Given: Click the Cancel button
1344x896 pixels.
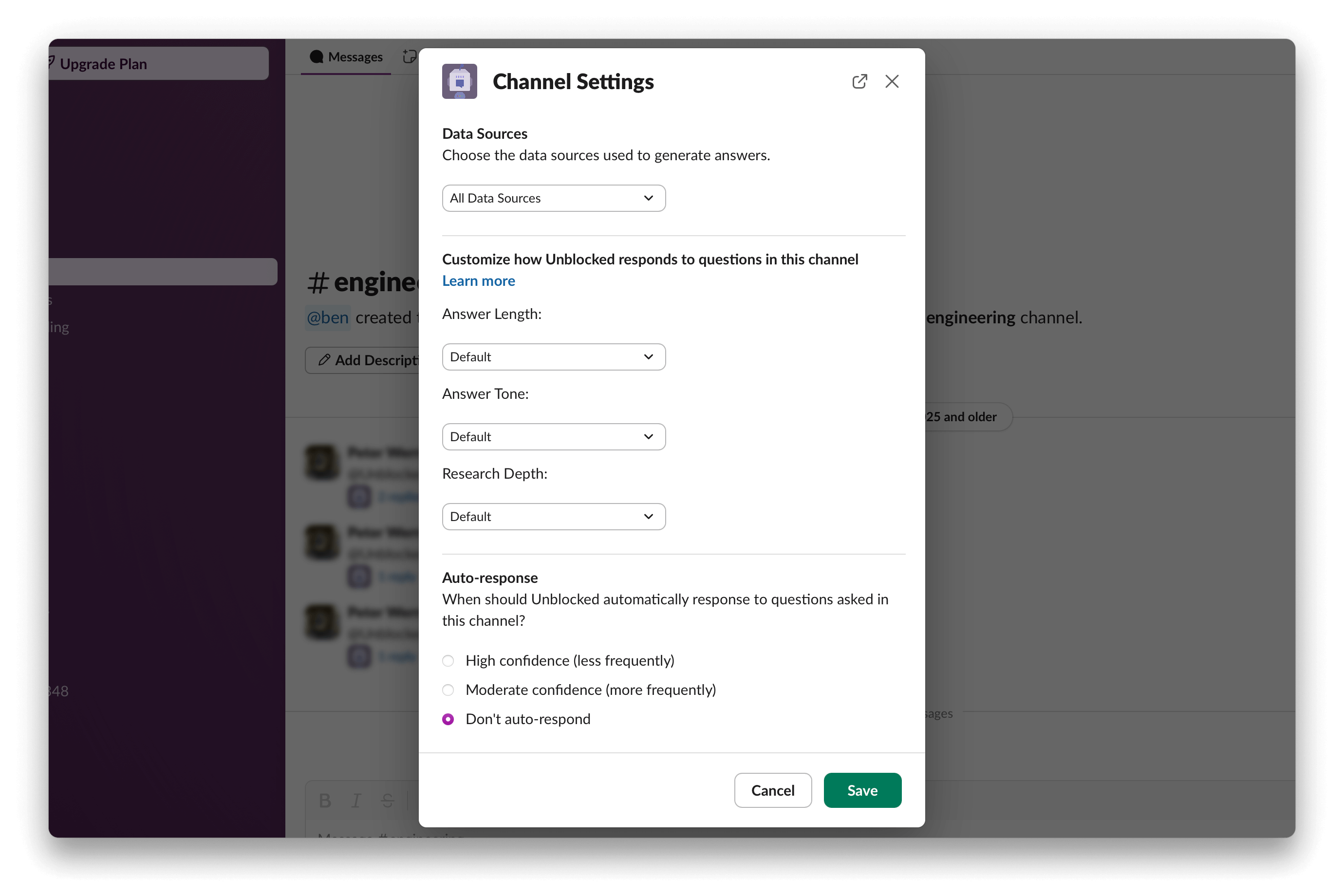Looking at the screenshot, I should click(773, 790).
